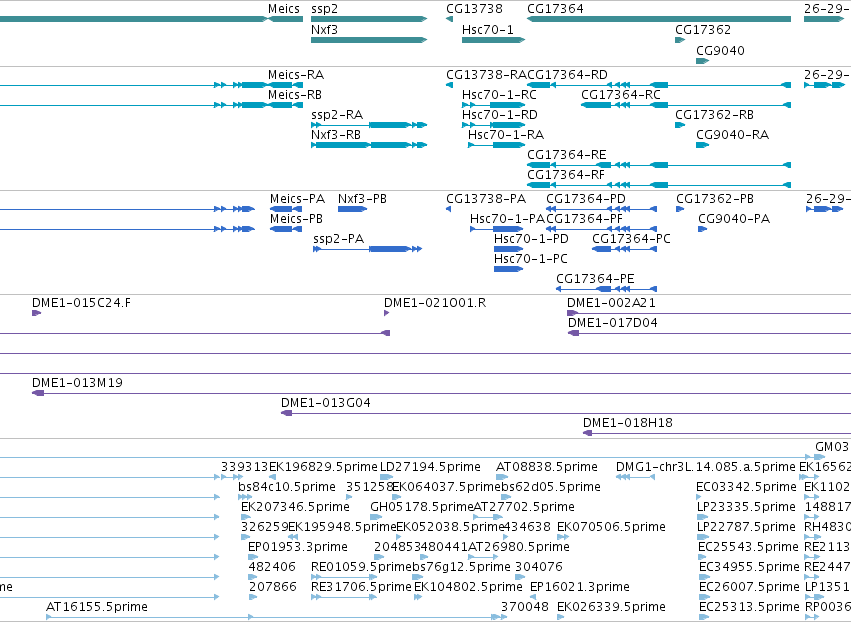Click the Meics gene label
Image resolution: width=851 pixels, height=622 pixels.
[283, 9]
